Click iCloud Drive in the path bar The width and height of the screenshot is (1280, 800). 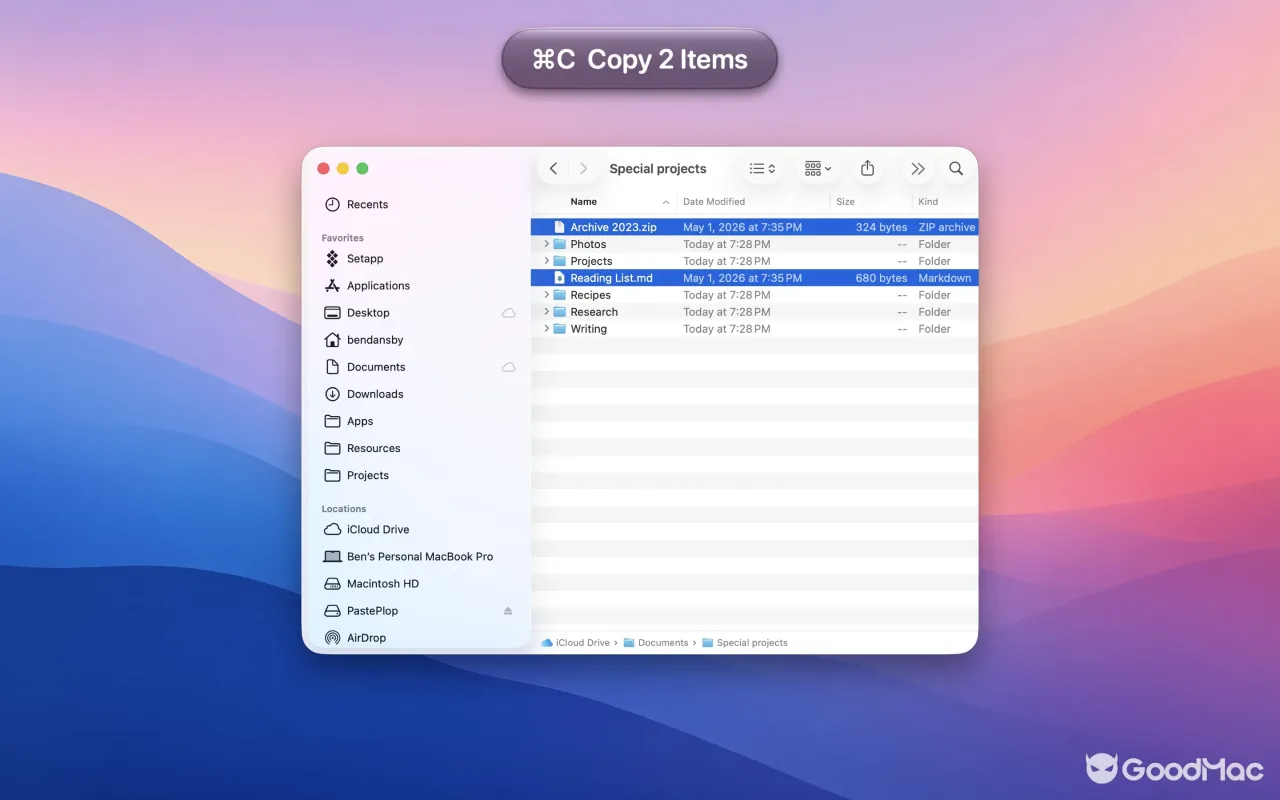[575, 643]
